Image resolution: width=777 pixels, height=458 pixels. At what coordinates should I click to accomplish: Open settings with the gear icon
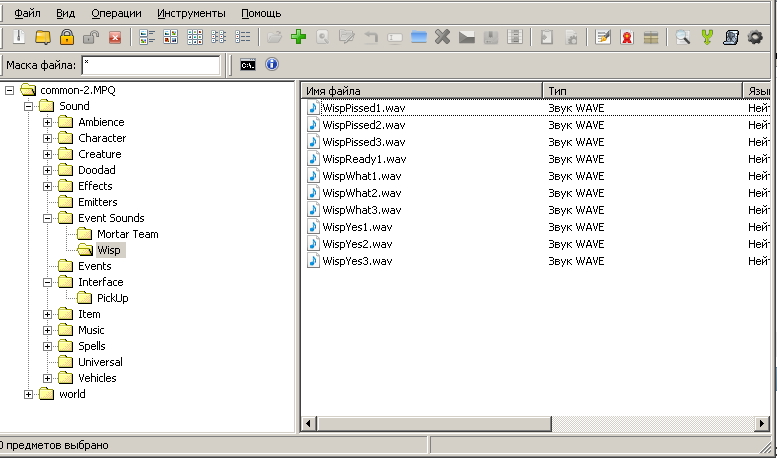[x=755, y=37]
